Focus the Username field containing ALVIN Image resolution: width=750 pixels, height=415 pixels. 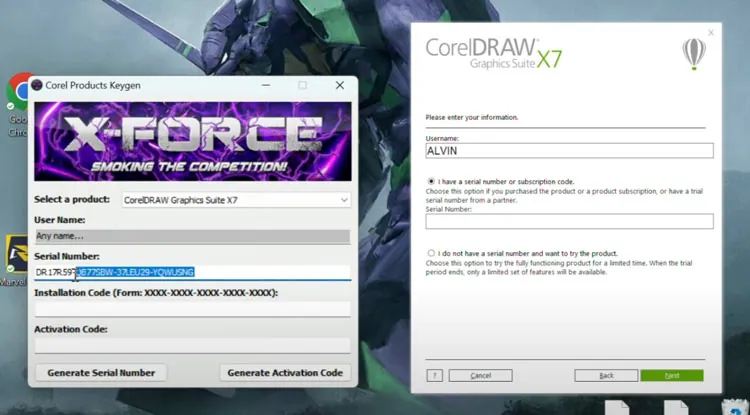(569, 151)
